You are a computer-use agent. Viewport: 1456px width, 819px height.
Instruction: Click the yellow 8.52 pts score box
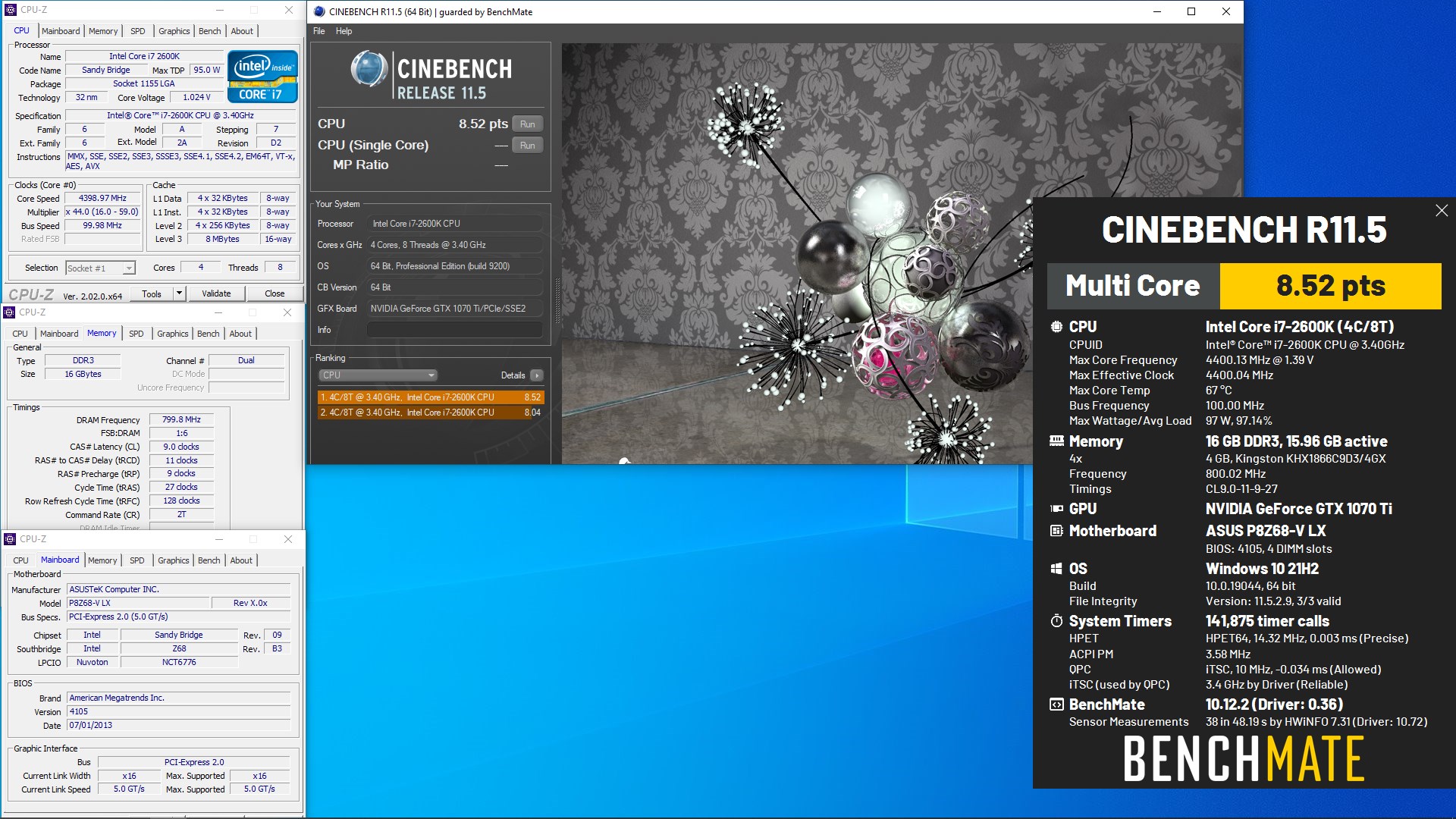click(x=1330, y=286)
